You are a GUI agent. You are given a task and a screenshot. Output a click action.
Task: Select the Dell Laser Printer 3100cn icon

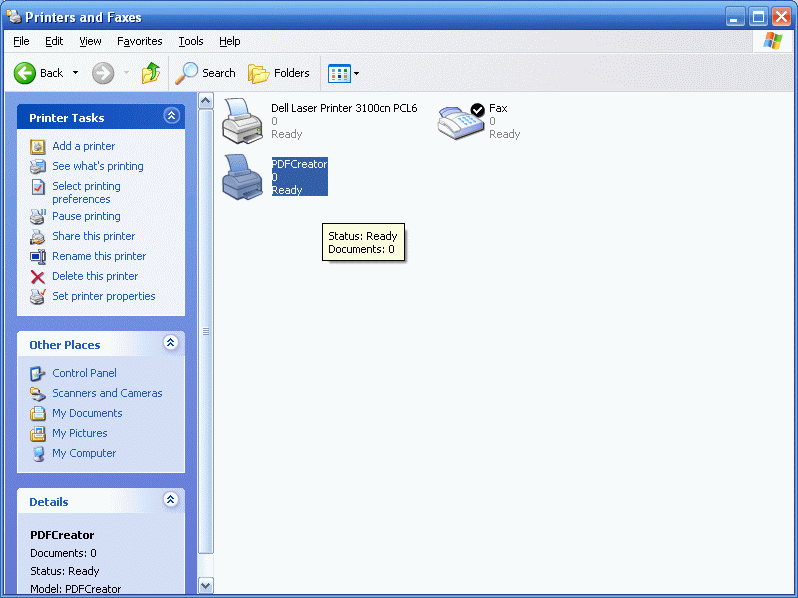pyautogui.click(x=242, y=121)
